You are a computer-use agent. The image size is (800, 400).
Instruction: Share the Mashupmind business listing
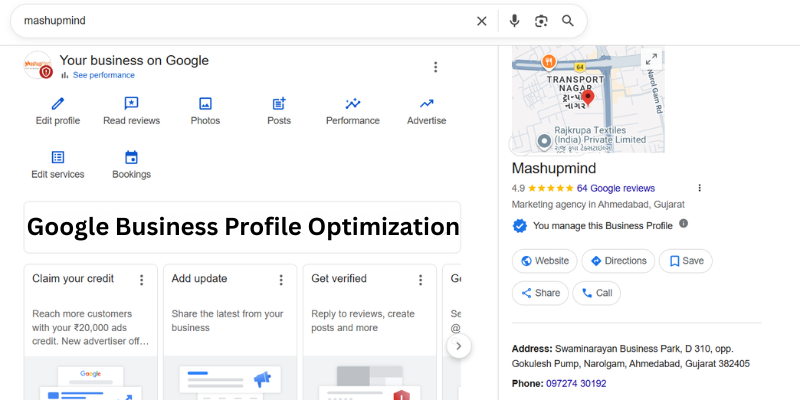tap(540, 293)
